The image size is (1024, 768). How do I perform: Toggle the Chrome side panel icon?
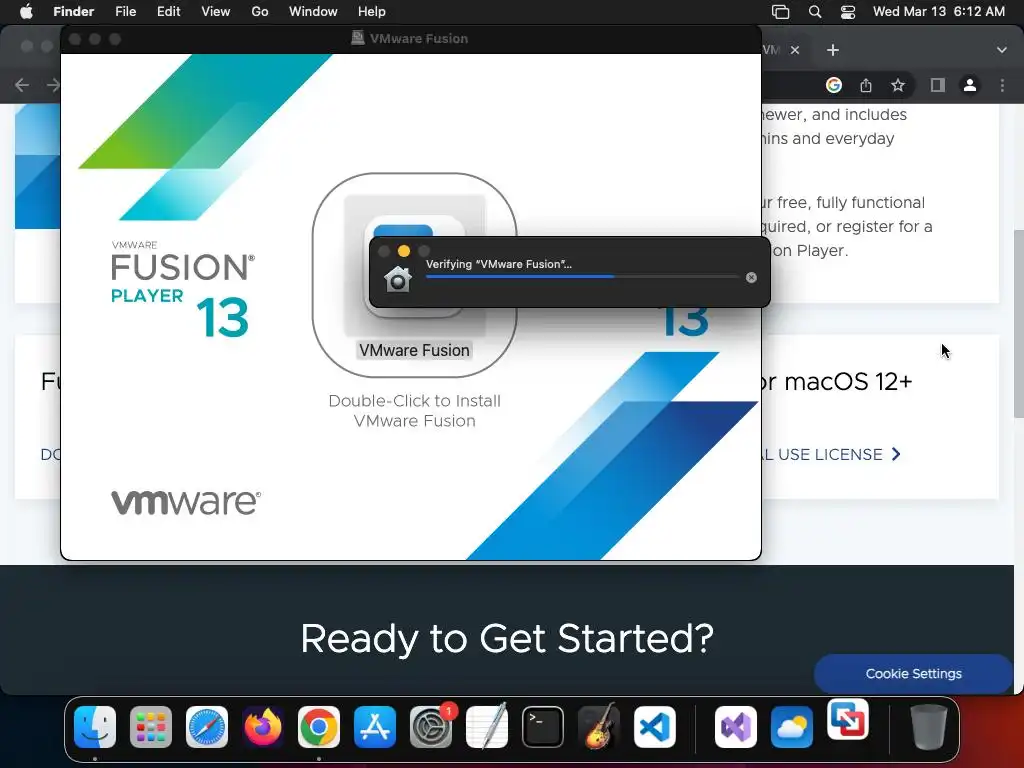pos(938,85)
